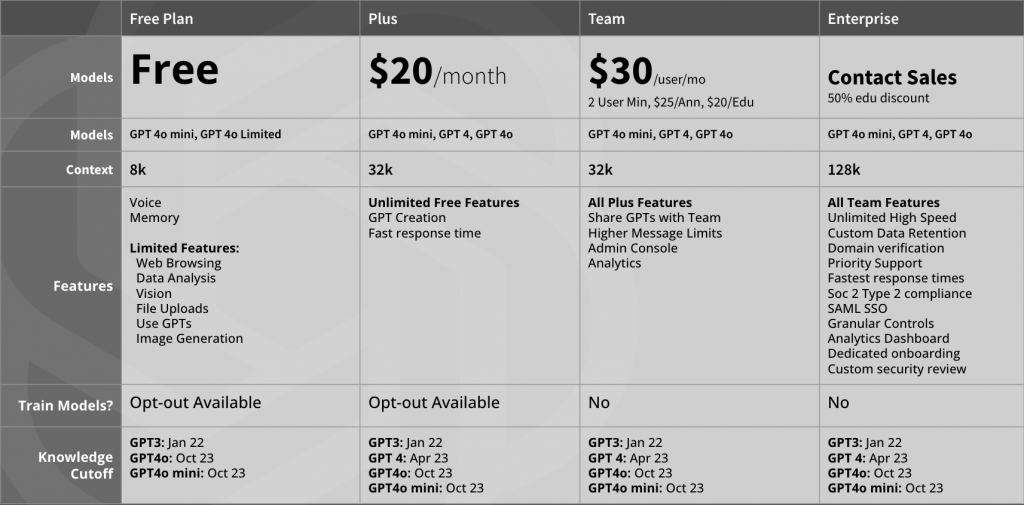Click the 8k Free Plan context value
The height and width of the screenshot is (505, 1024).
pos(138,170)
